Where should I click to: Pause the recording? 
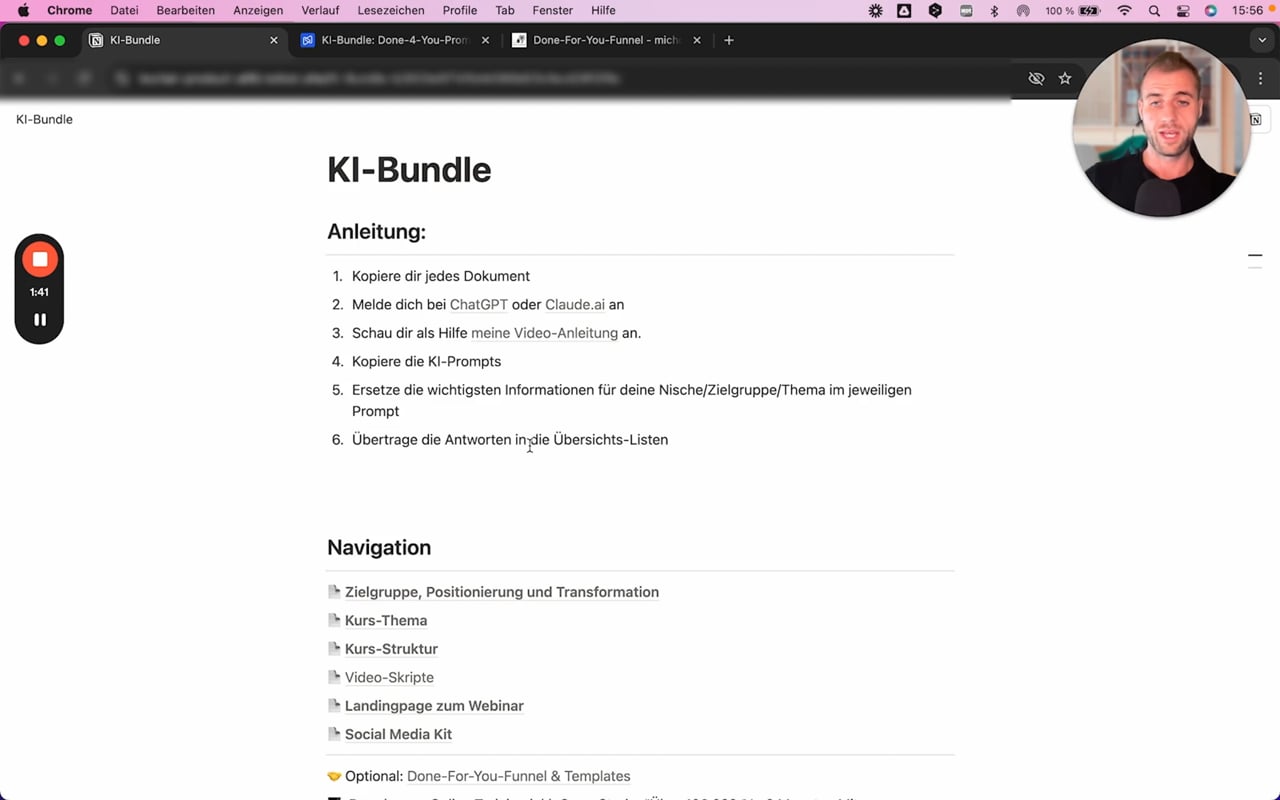click(40, 320)
